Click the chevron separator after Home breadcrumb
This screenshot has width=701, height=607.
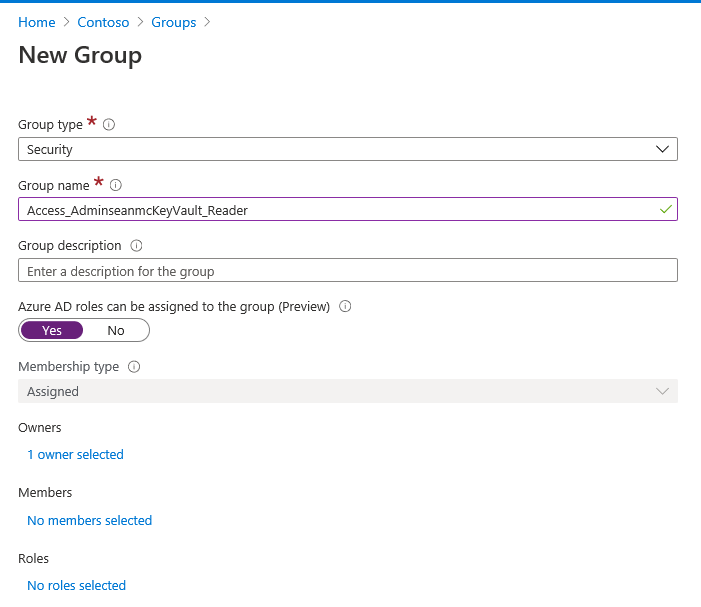coord(67,22)
